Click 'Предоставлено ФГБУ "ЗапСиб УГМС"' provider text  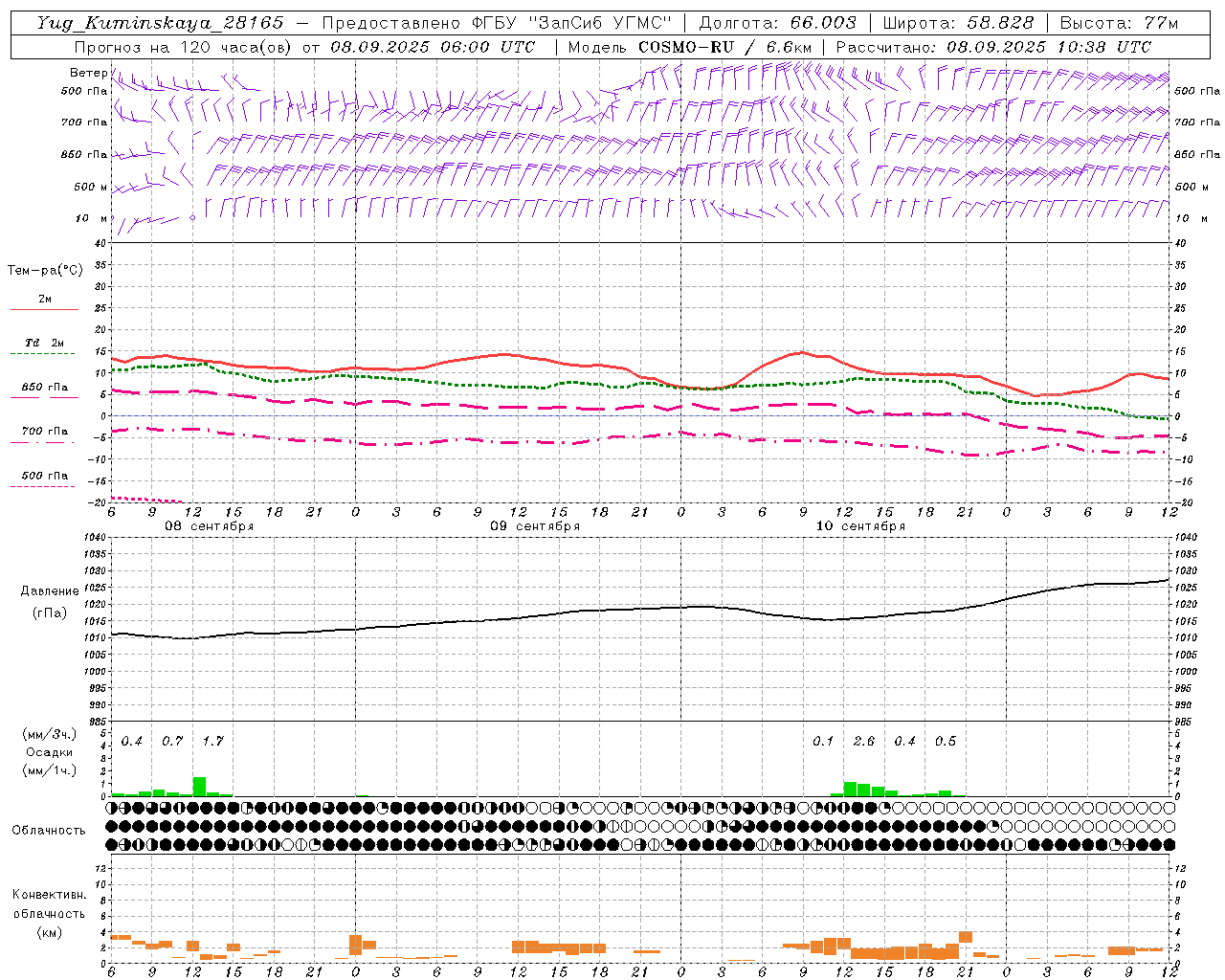coord(497,23)
